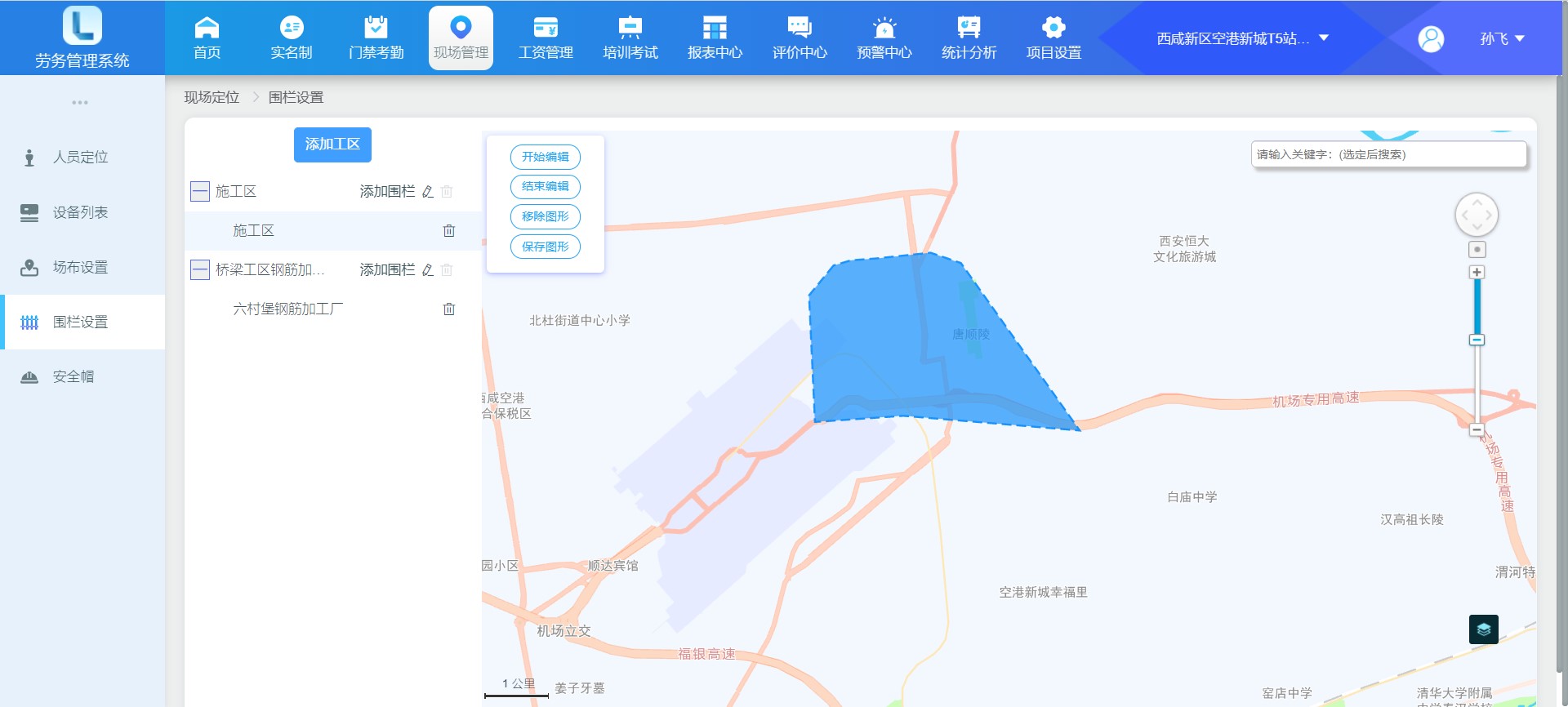Click the user avatar icon
The width and height of the screenshot is (1568, 707).
(1431, 38)
